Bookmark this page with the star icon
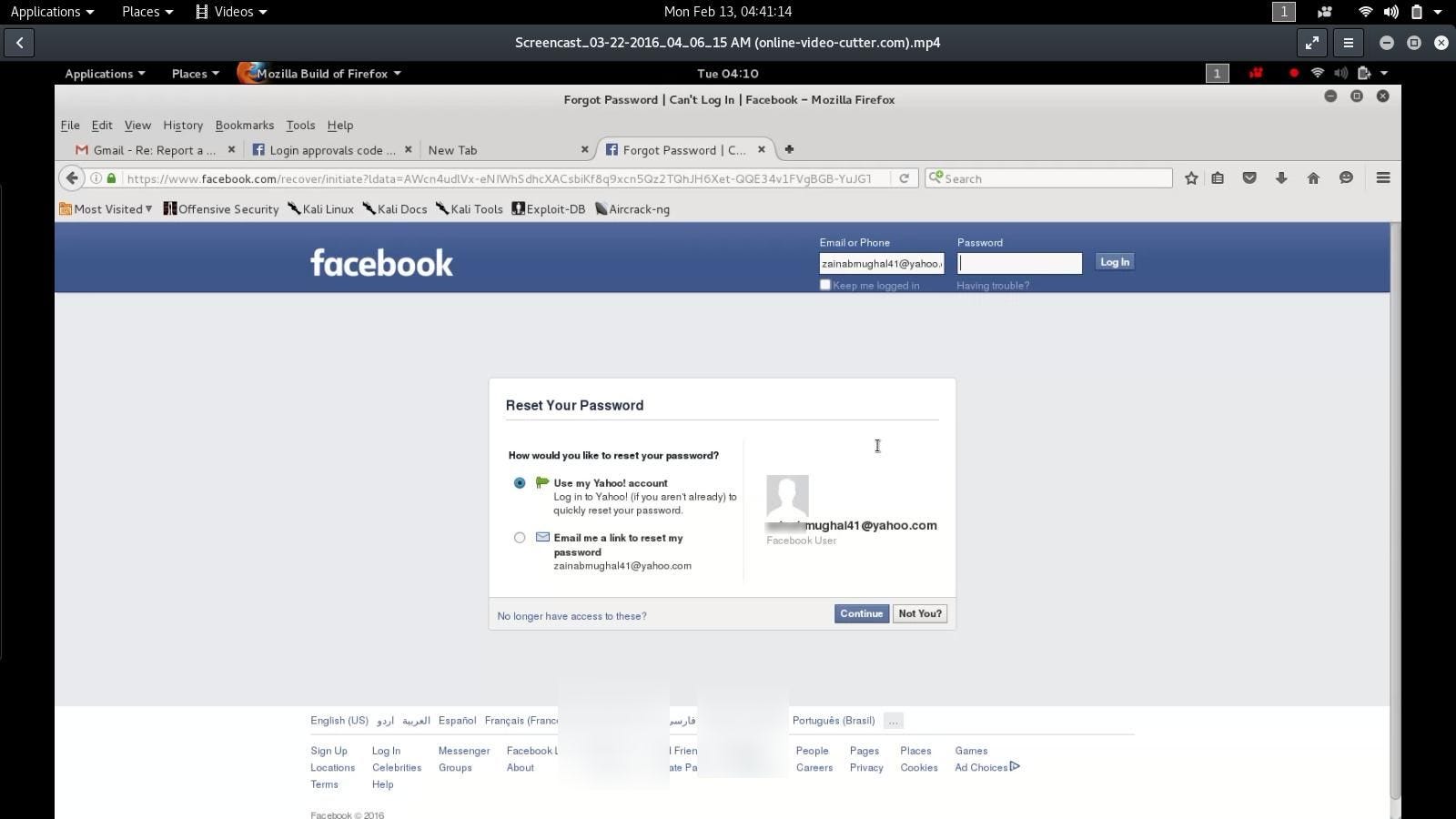 [1191, 178]
